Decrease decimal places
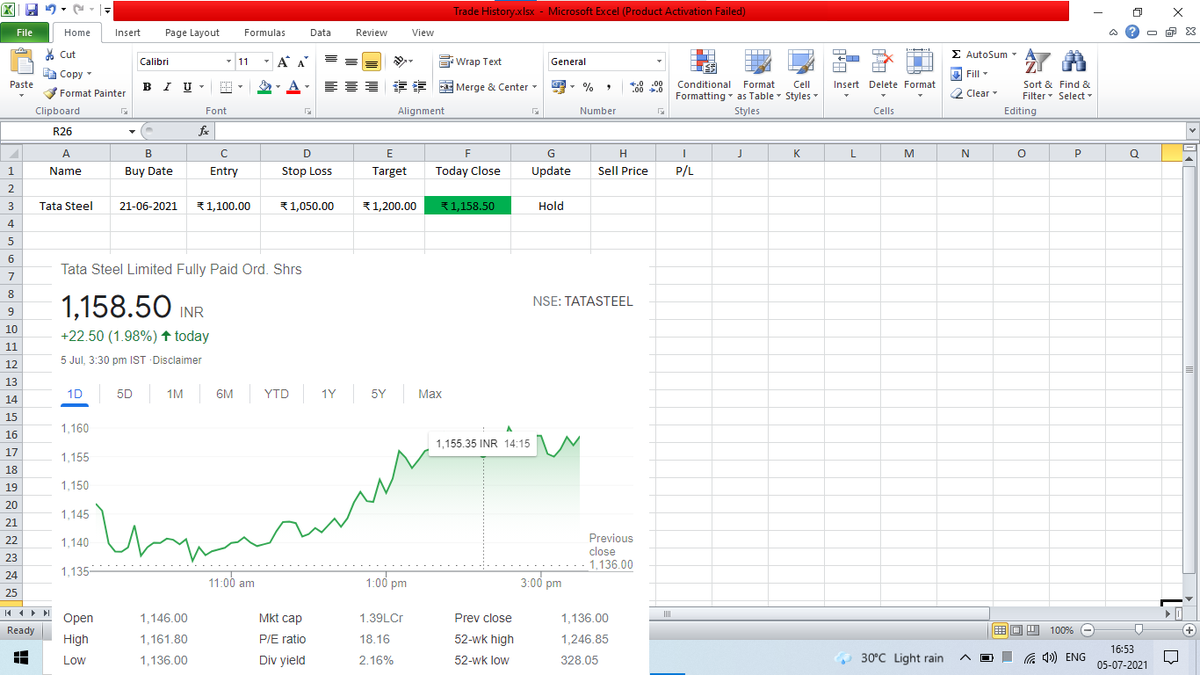Screen dimensions: 1200x675 click(x=656, y=87)
